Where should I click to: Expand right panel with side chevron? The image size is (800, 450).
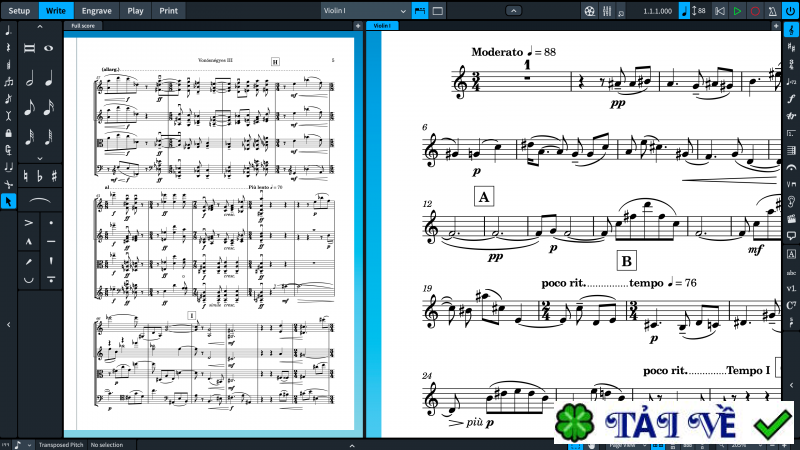[791, 385]
